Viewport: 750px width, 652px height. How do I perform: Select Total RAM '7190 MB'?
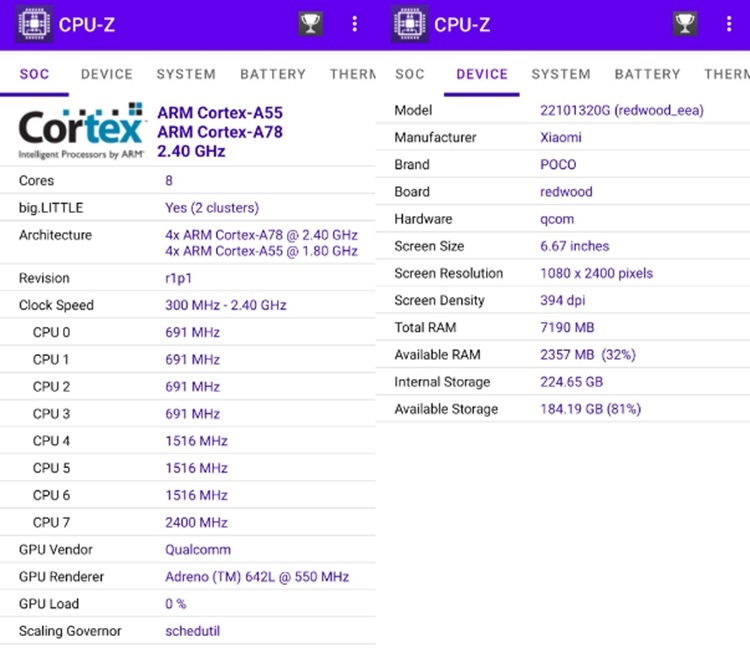(x=567, y=327)
